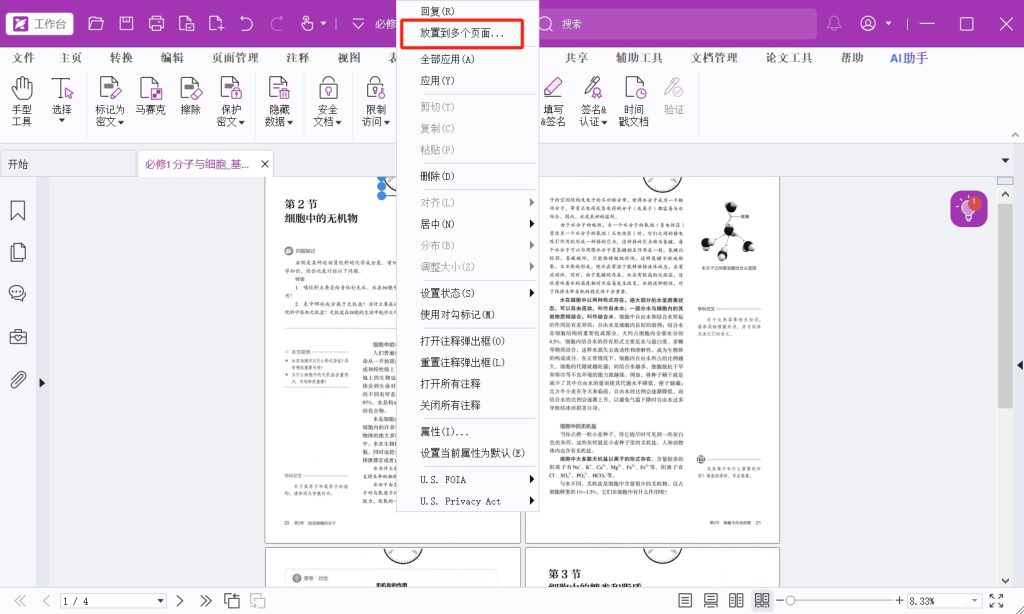The height and width of the screenshot is (614, 1024).
Task: Go to the next page arrow
Action: coord(178,600)
